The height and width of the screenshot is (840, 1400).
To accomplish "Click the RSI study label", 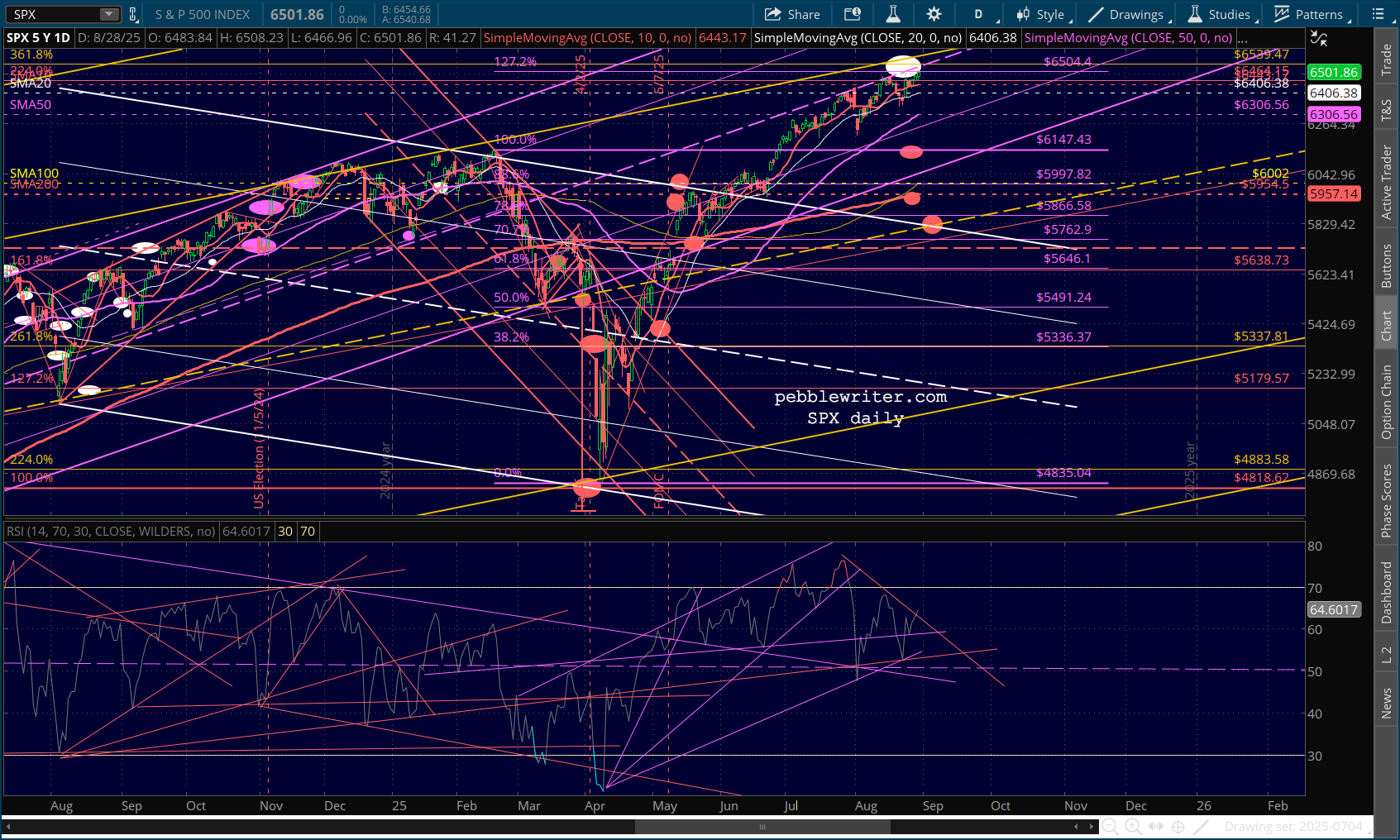I will coord(111,532).
